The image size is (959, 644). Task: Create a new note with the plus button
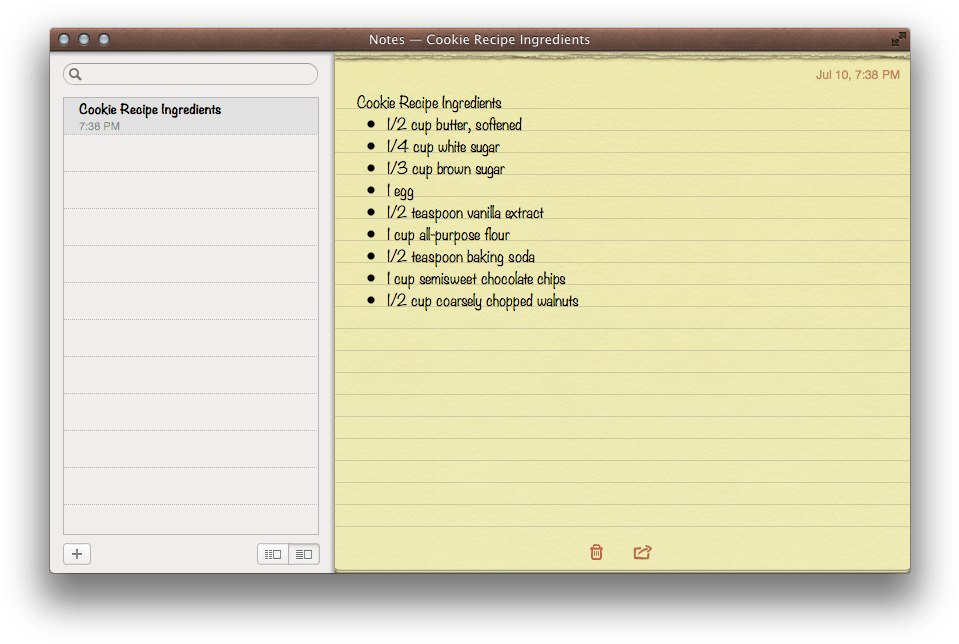pos(76,553)
